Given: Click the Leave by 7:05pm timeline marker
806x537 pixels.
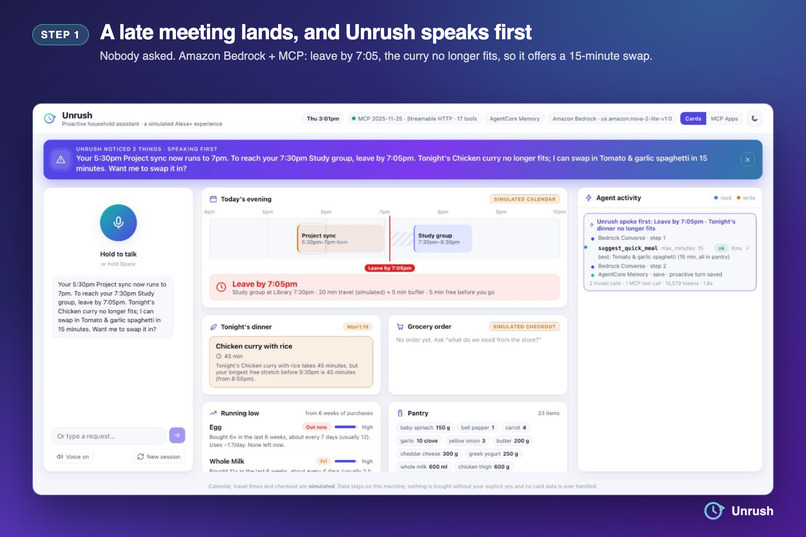Looking at the screenshot, I should point(390,268).
